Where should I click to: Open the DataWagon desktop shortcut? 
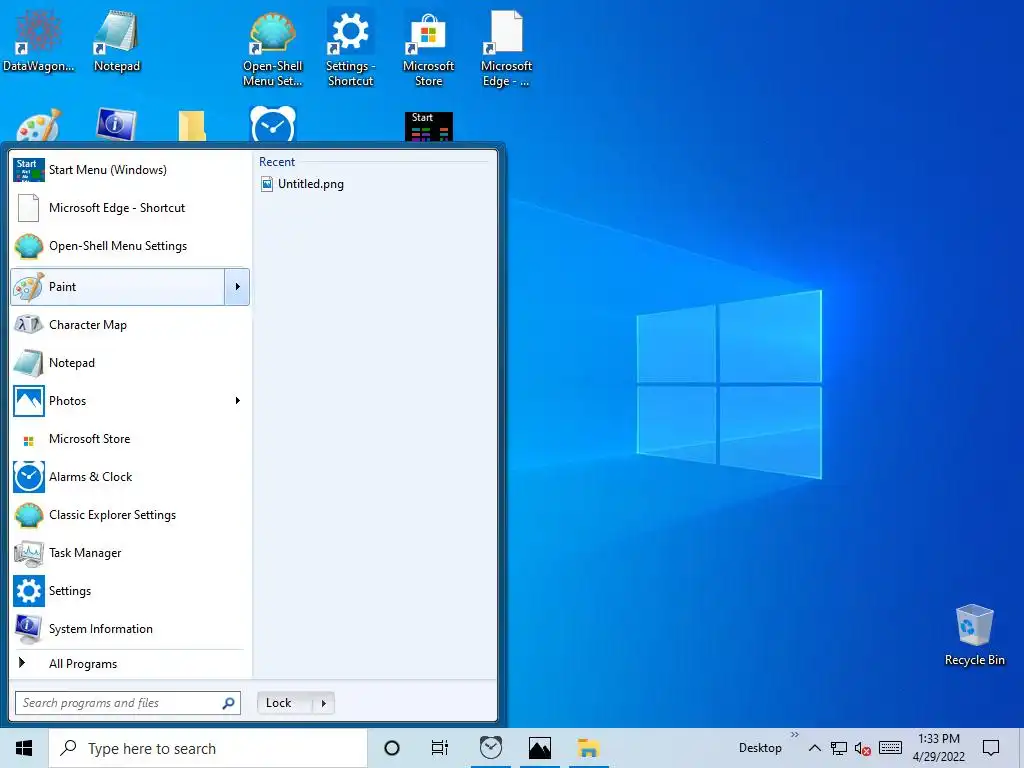click(39, 39)
